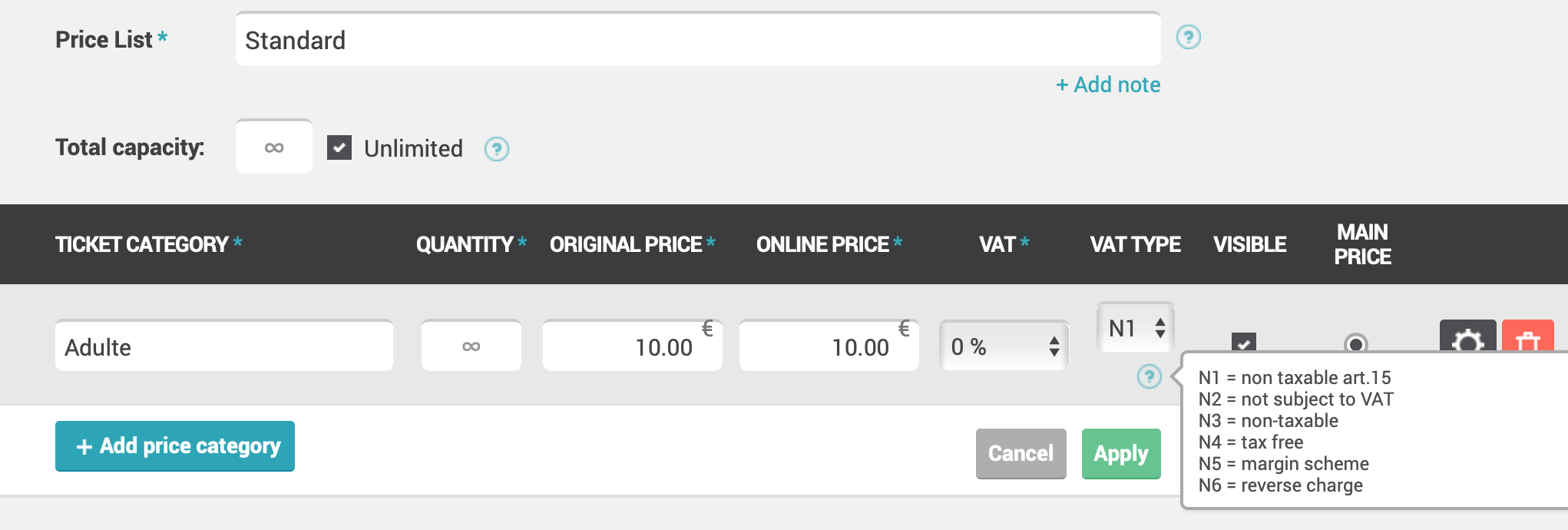Toggle the Visible checkbox for Adulte

click(x=1244, y=343)
